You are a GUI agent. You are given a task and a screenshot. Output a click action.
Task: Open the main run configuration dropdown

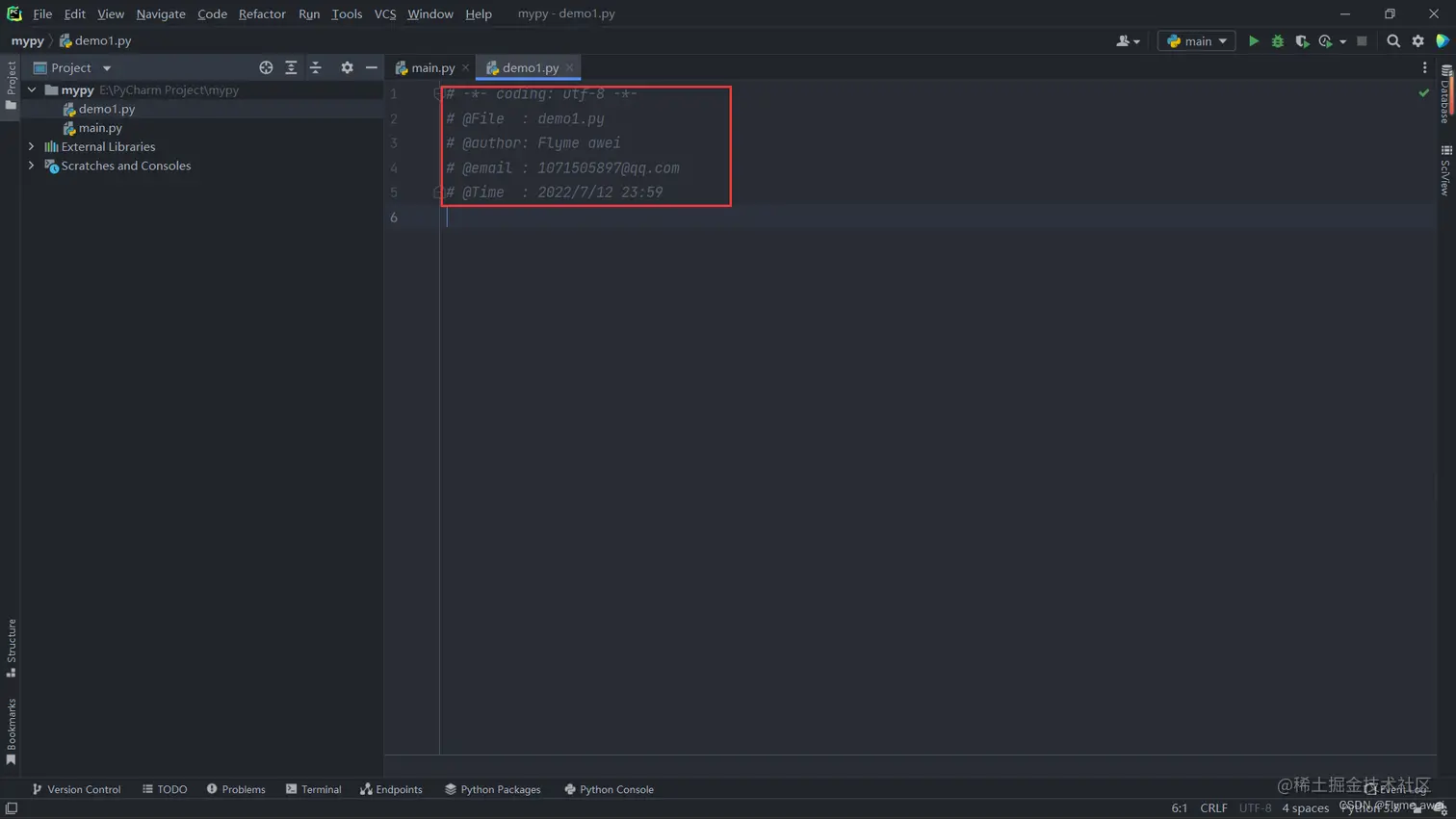click(1196, 41)
